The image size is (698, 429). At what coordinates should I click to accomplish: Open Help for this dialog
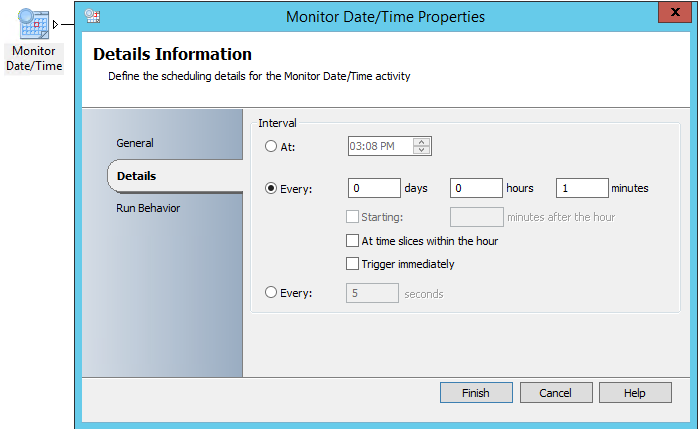635,393
